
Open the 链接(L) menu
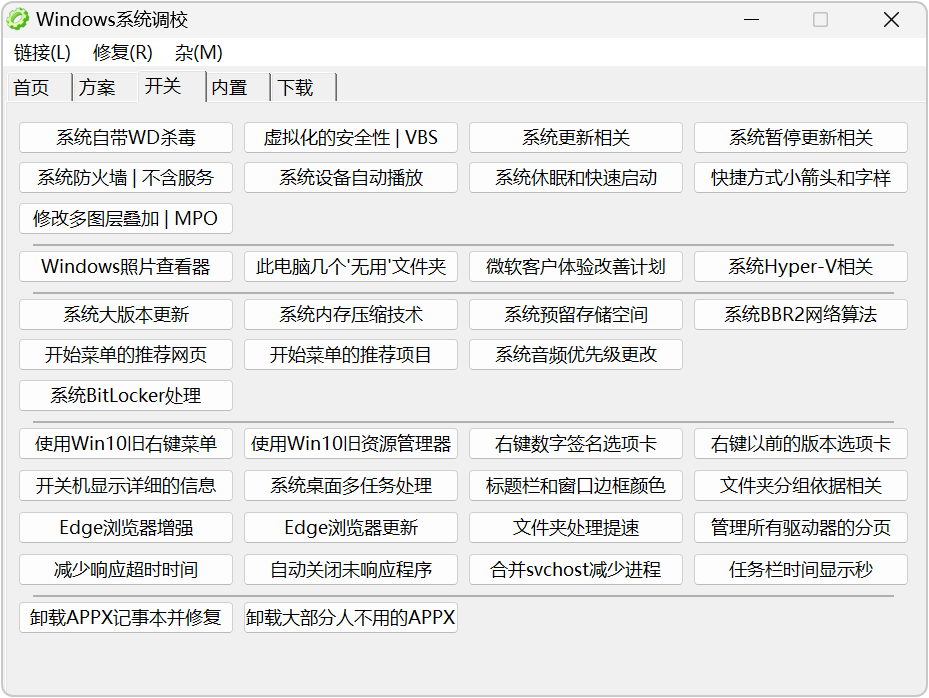pyautogui.click(x=42, y=53)
